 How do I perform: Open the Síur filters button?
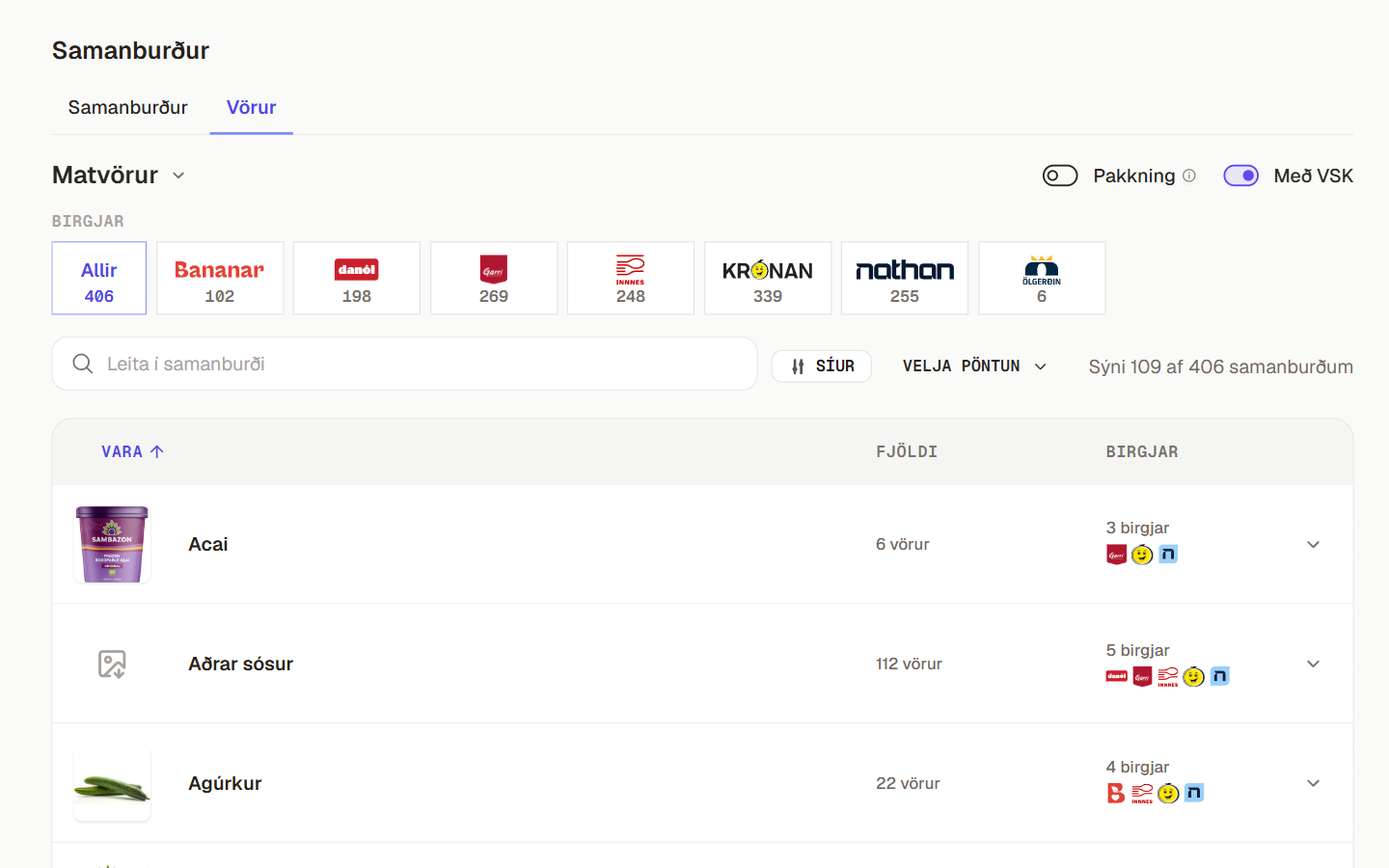(822, 366)
